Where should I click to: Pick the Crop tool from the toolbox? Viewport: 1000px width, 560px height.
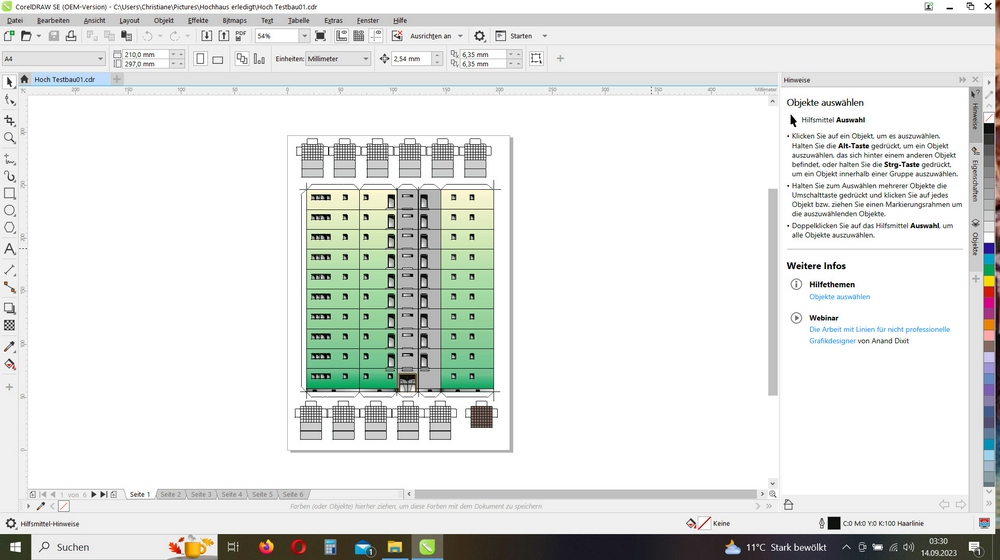(x=10, y=120)
